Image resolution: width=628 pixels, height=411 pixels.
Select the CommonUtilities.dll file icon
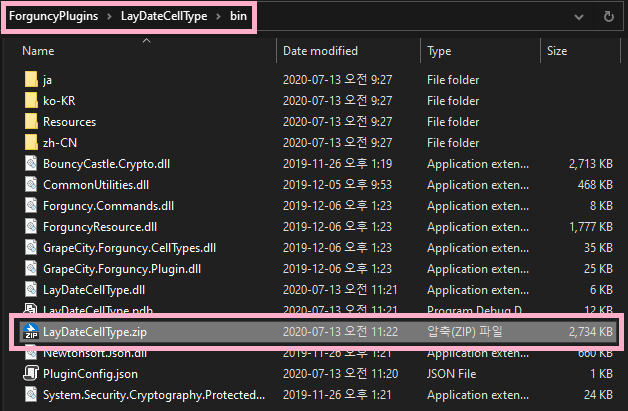[30, 185]
